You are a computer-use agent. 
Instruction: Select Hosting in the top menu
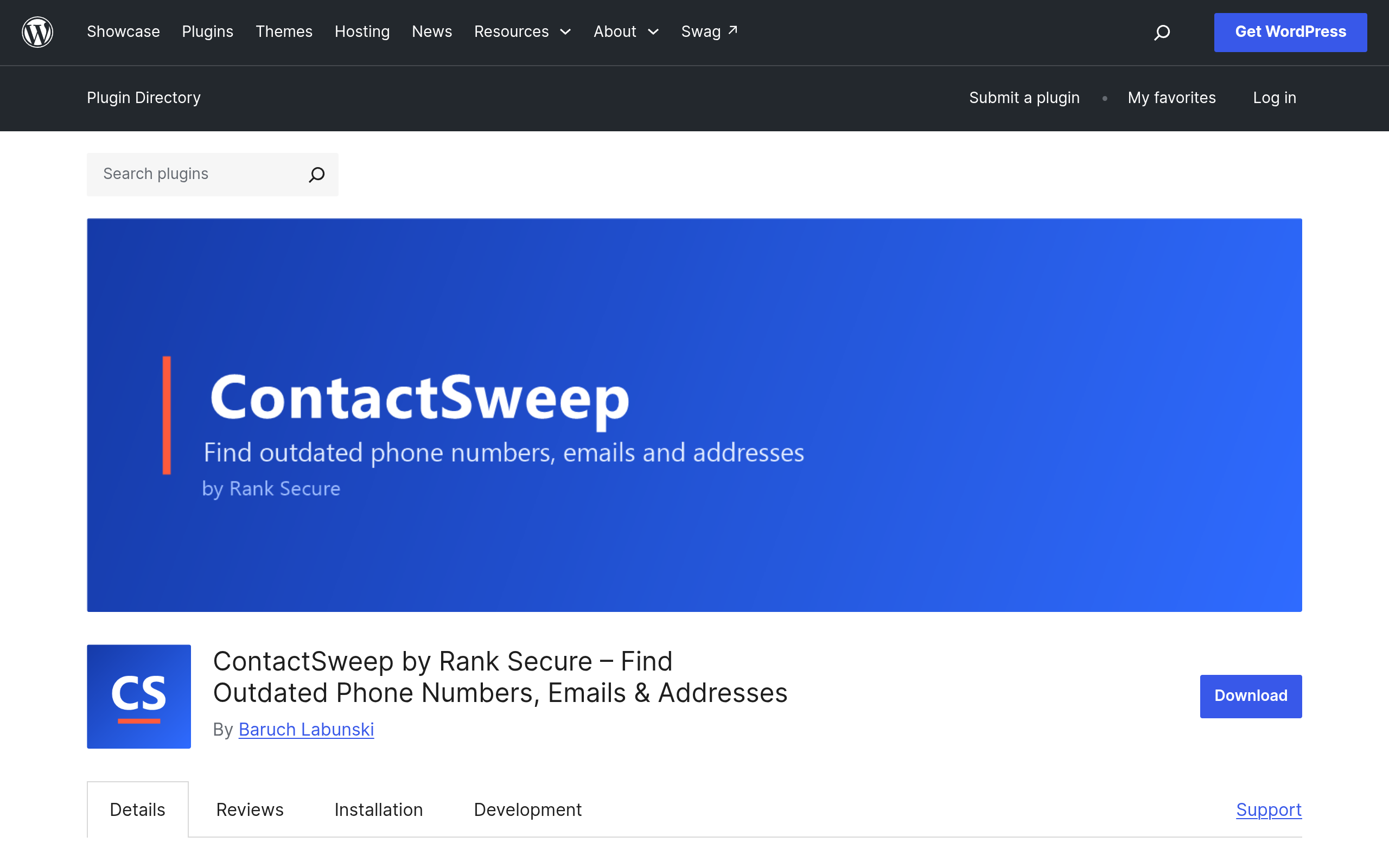pyautogui.click(x=362, y=31)
